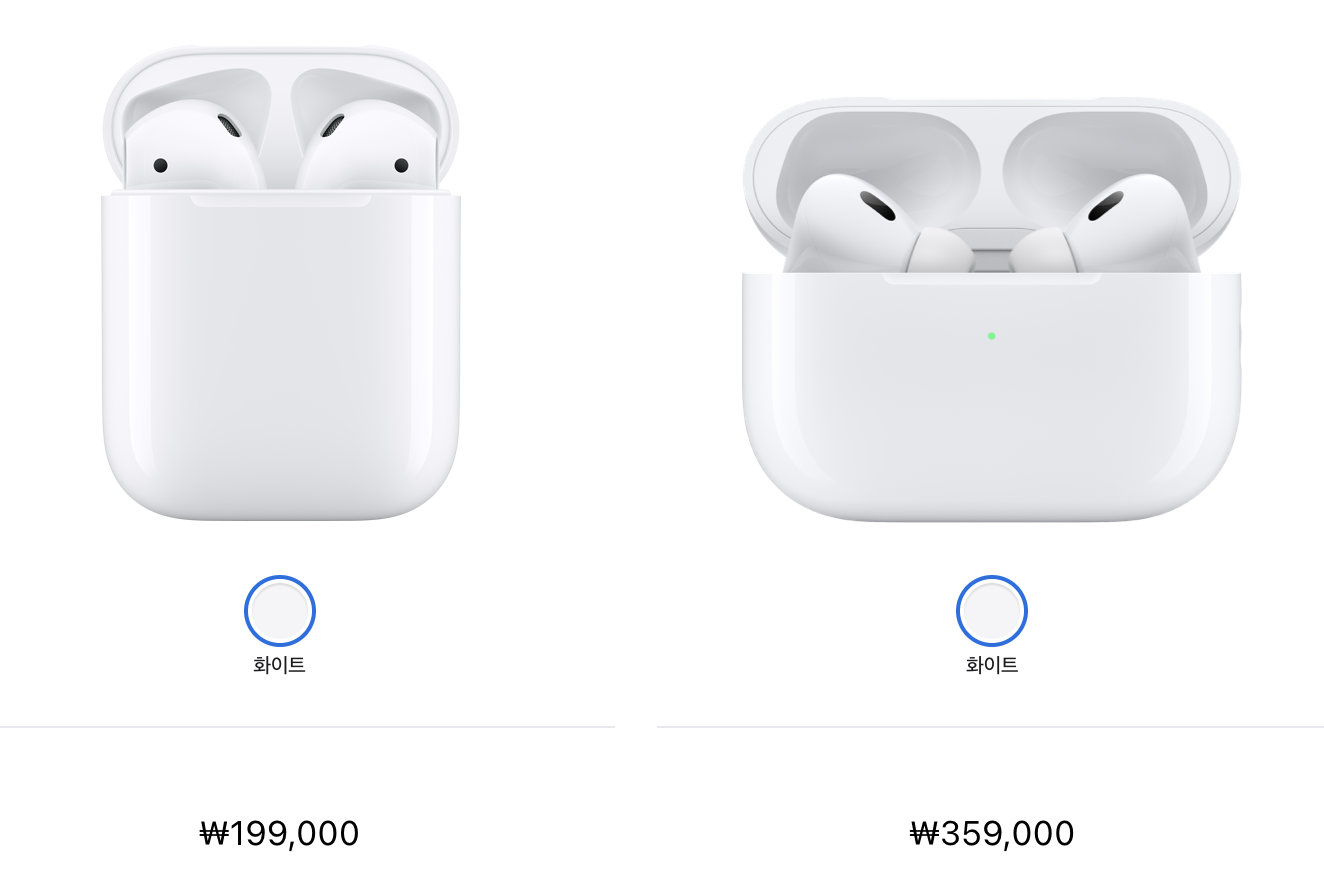Click the 화이트 label beneath the right swatch
The image size is (1324, 880).
[992, 665]
